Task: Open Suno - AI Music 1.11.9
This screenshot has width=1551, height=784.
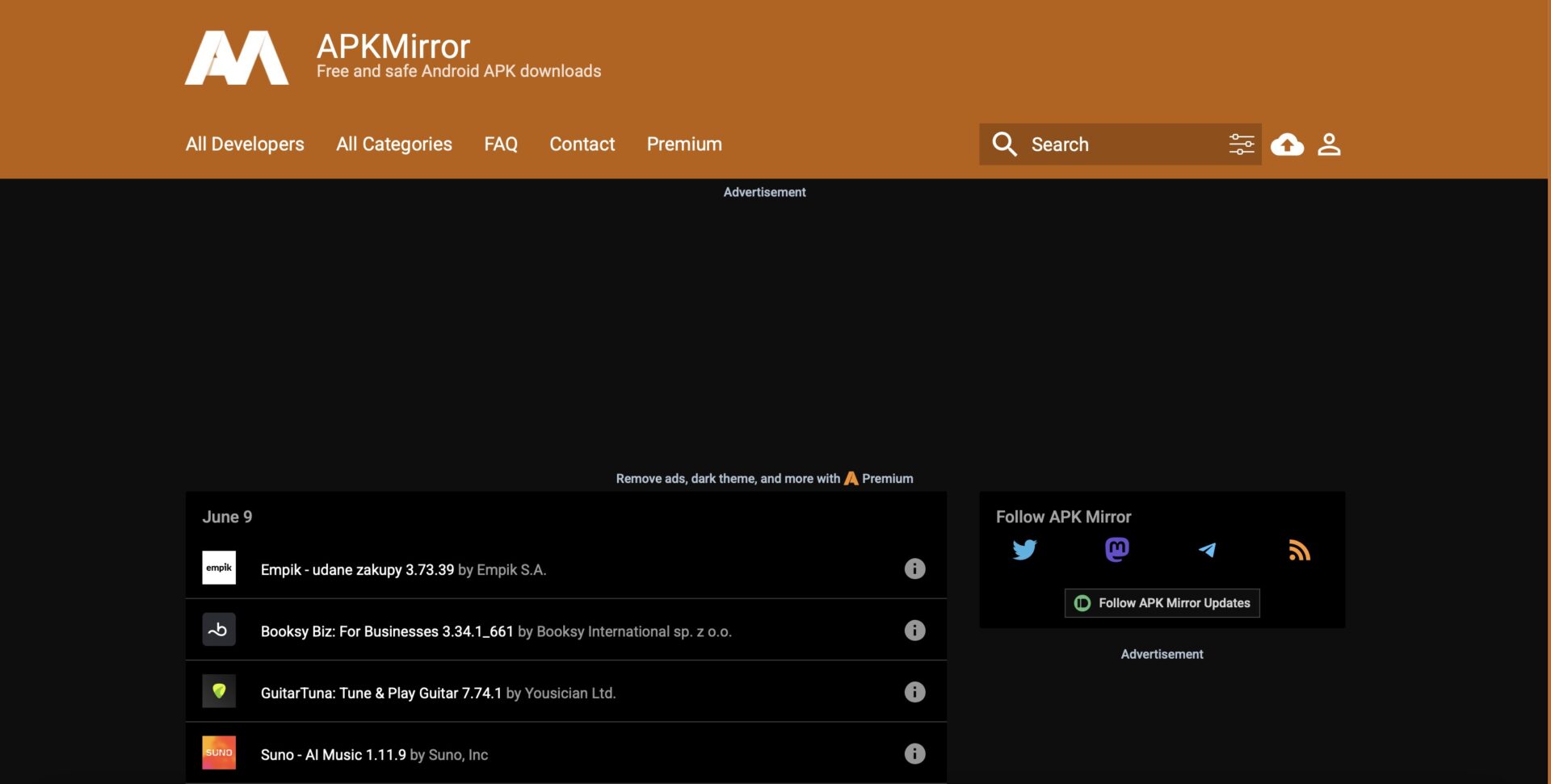Action: (333, 754)
